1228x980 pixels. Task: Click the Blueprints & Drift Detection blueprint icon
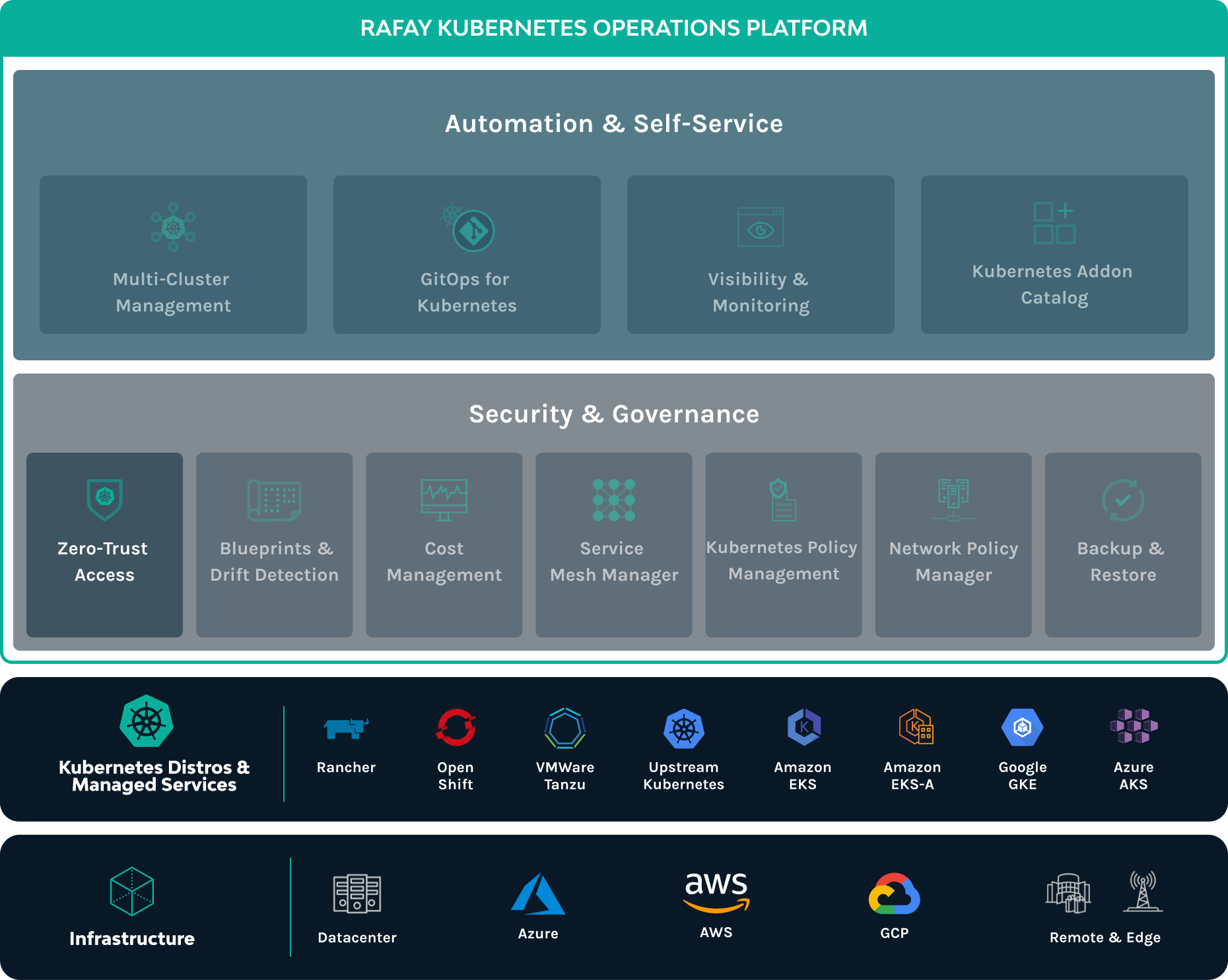(x=274, y=500)
